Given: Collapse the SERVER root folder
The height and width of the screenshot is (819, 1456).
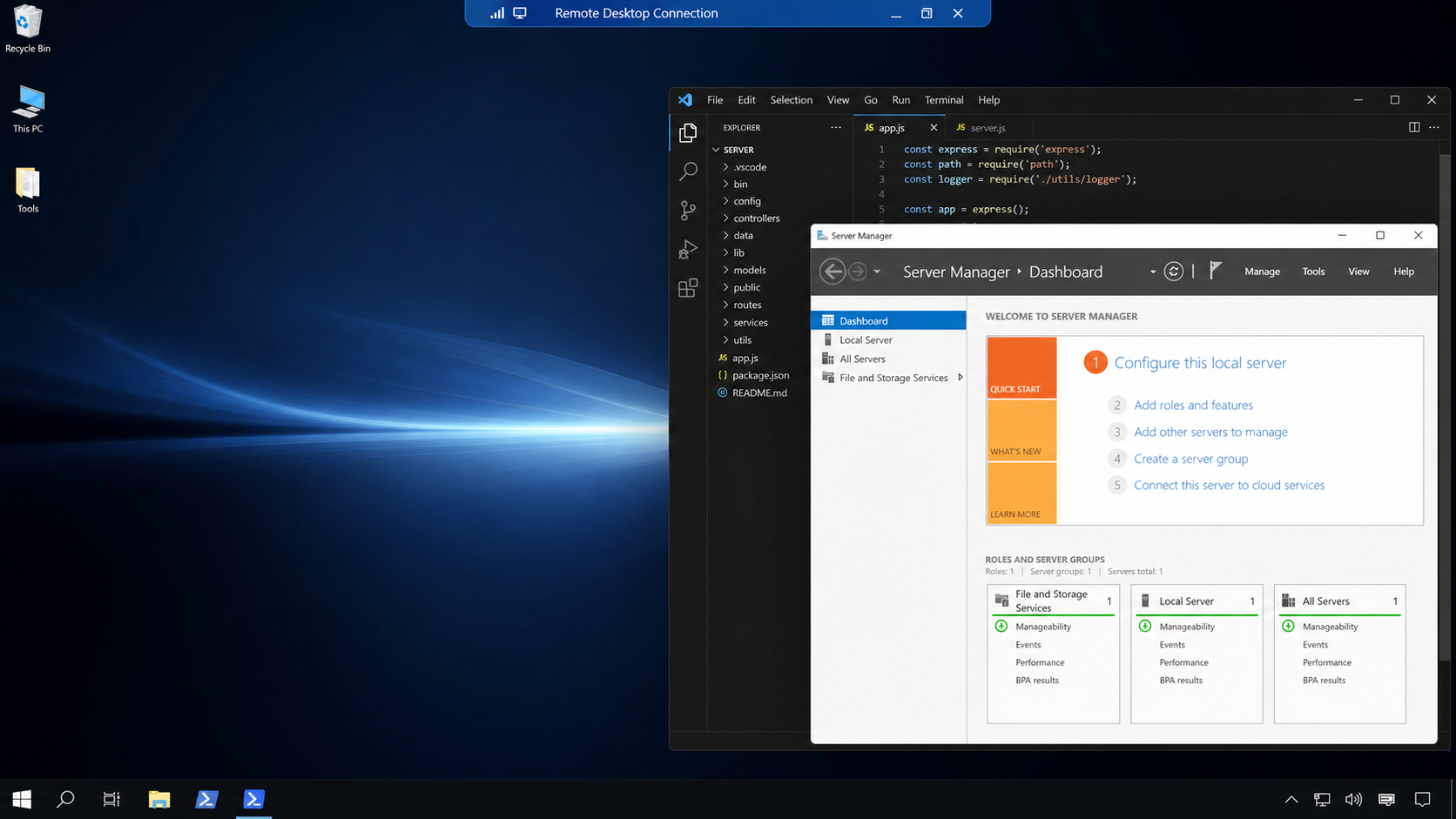Looking at the screenshot, I should 717,150.
